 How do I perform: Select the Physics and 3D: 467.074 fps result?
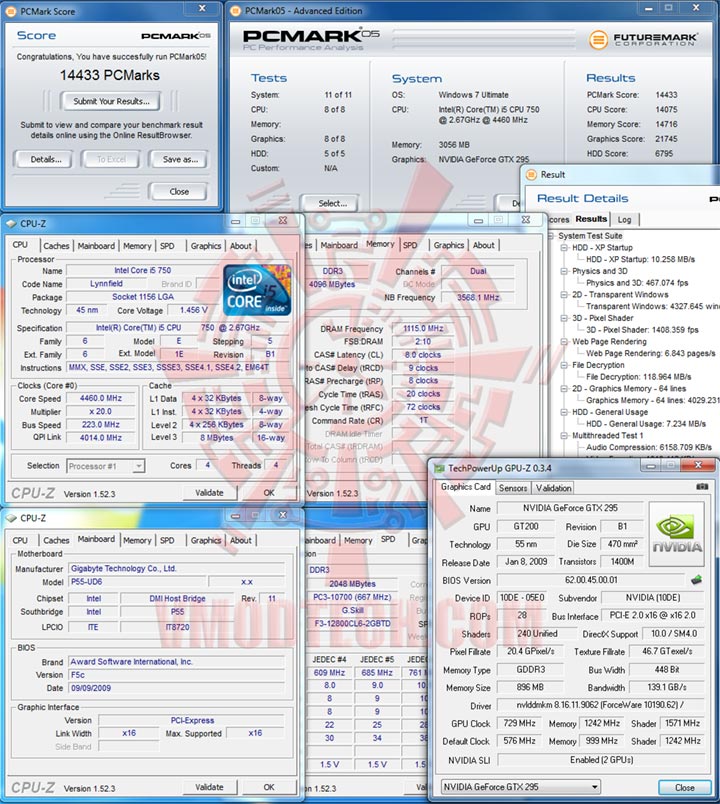click(637, 283)
